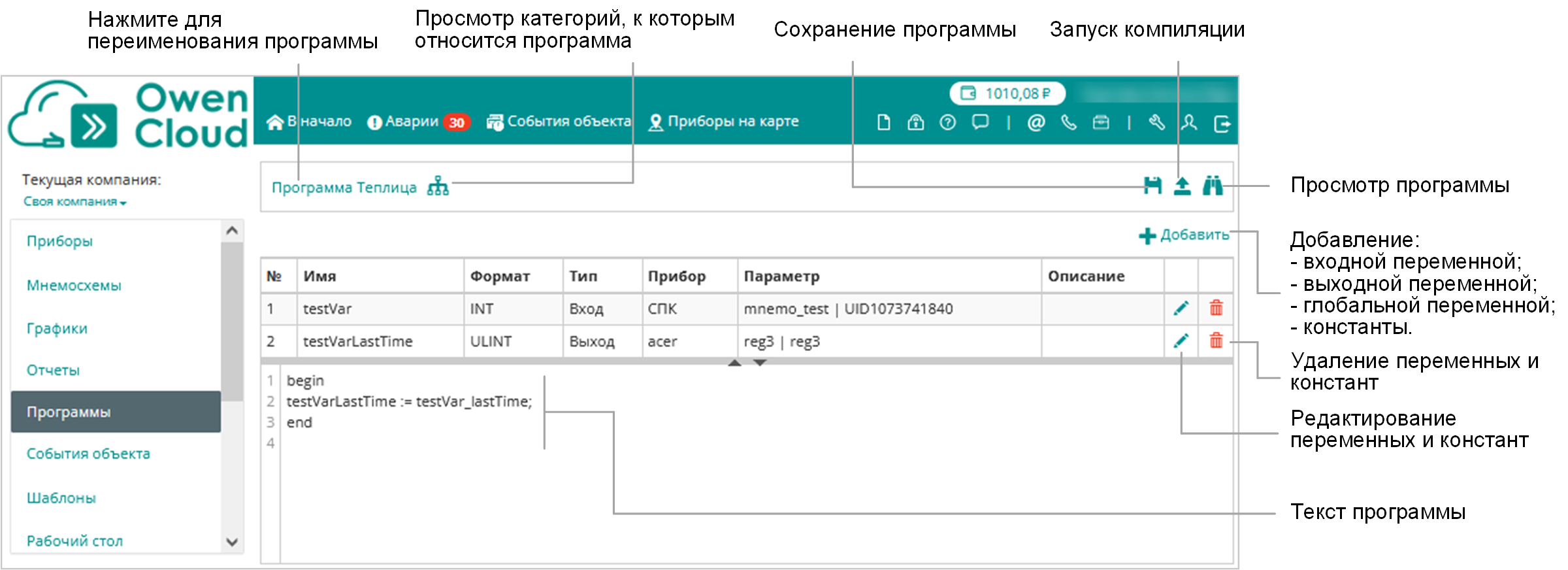Click "Добавить" to add a variable

[1184, 235]
